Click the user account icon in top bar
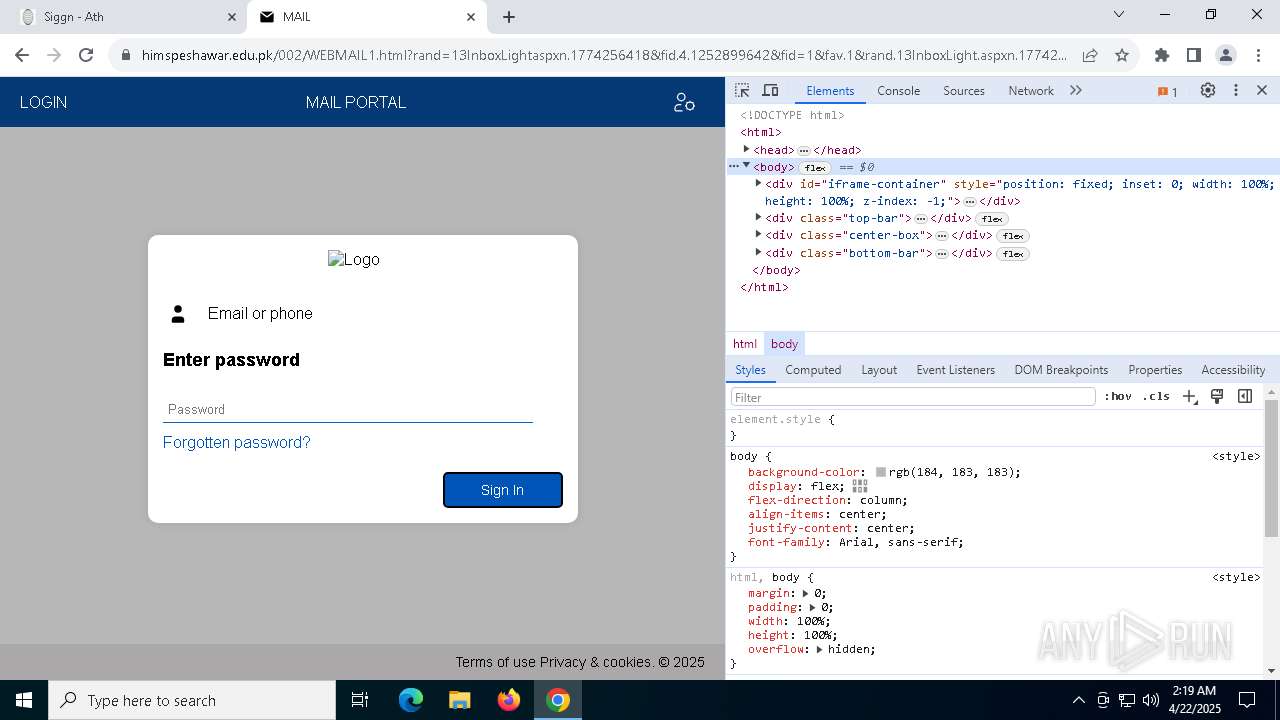Image resolution: width=1280 pixels, height=720 pixels. (684, 102)
